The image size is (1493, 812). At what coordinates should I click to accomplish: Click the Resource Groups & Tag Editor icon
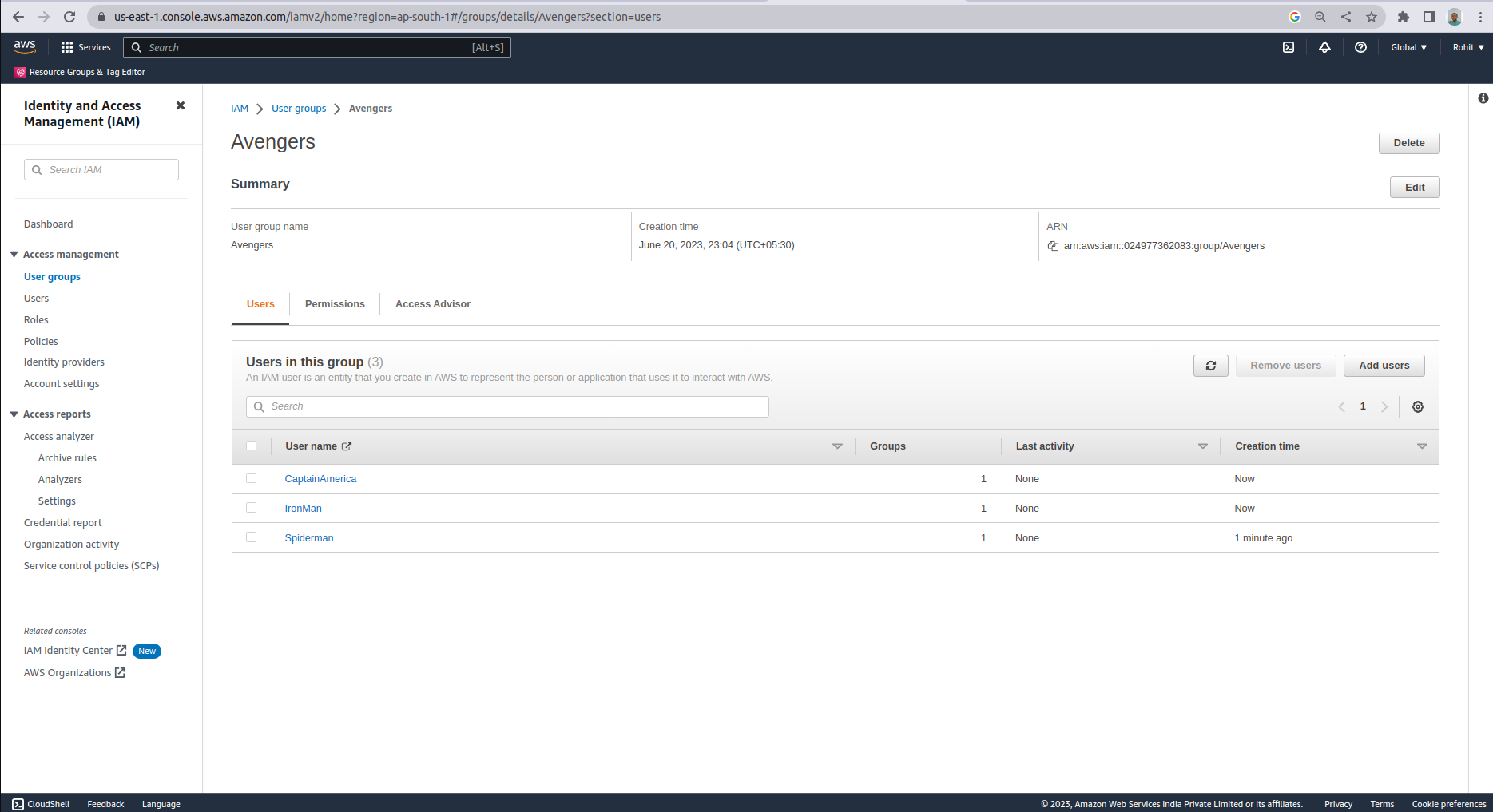tap(20, 72)
